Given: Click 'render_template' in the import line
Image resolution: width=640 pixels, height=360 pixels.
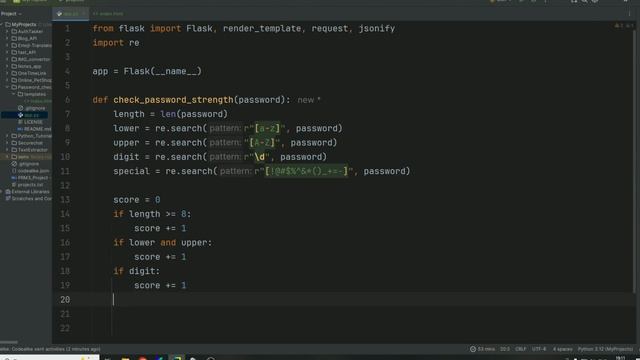Looking at the screenshot, I should point(262,29).
